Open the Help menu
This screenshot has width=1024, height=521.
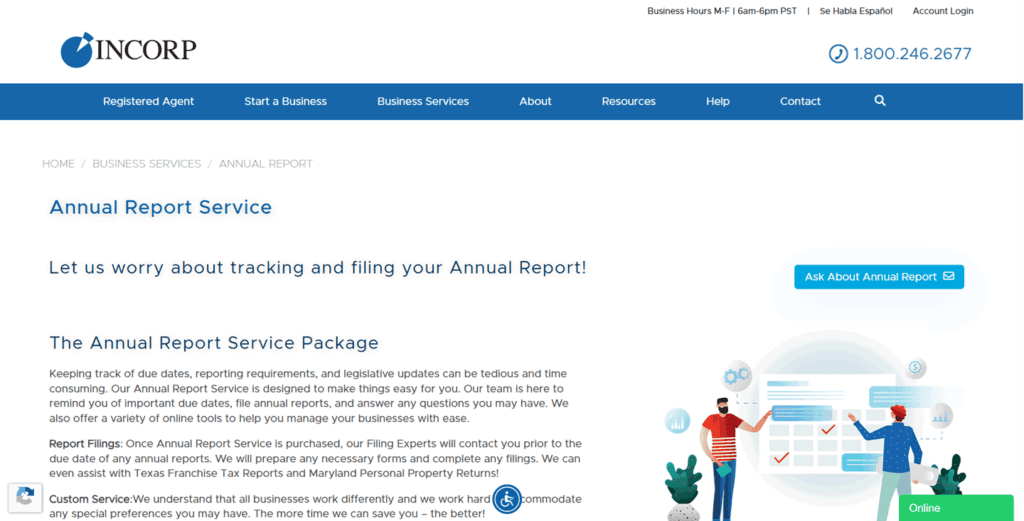(718, 101)
